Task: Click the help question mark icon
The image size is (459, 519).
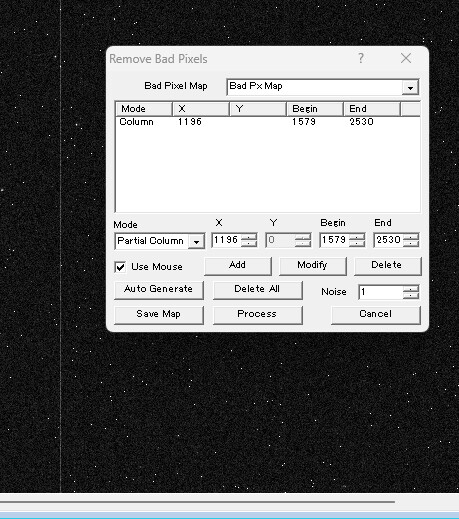Action: tap(361, 58)
